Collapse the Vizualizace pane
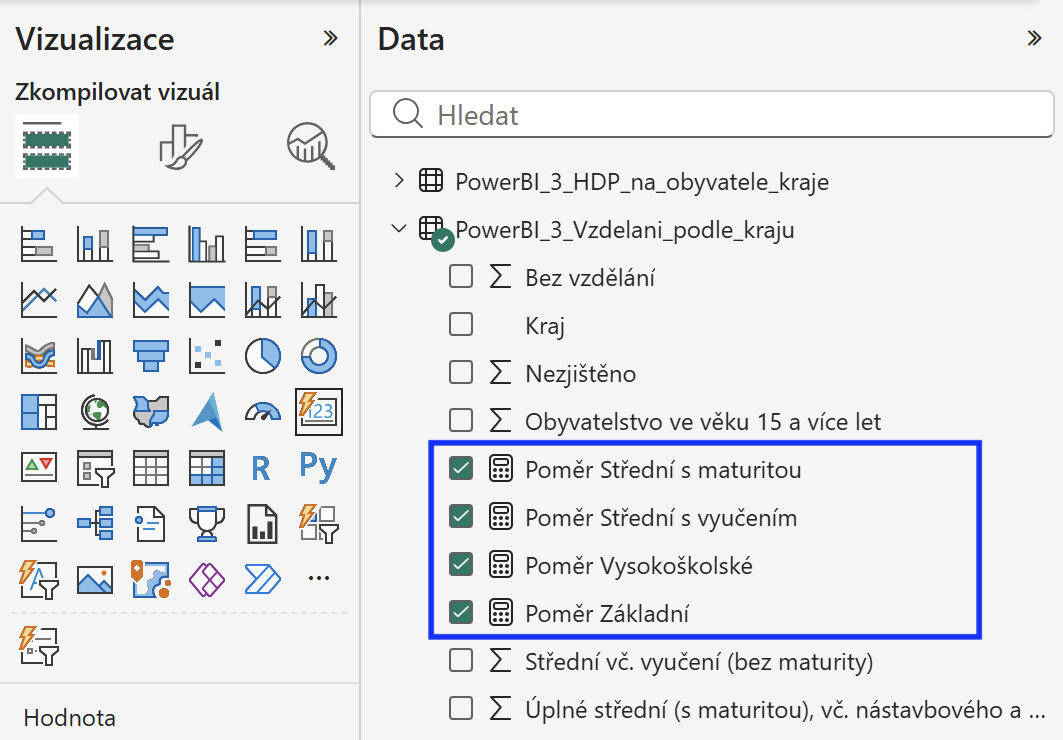The image size is (1063, 740). (x=330, y=38)
